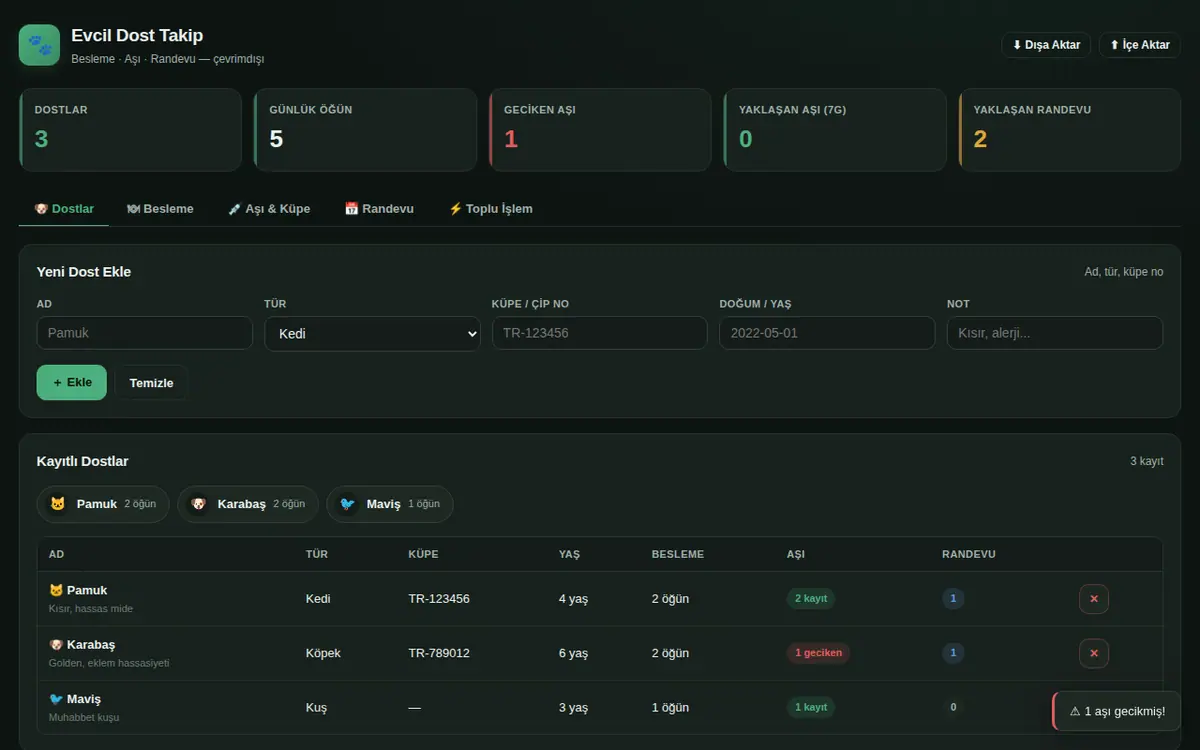
Task: Click the '1 aşı gecikmiş!' warning toast
Action: coord(1117,711)
